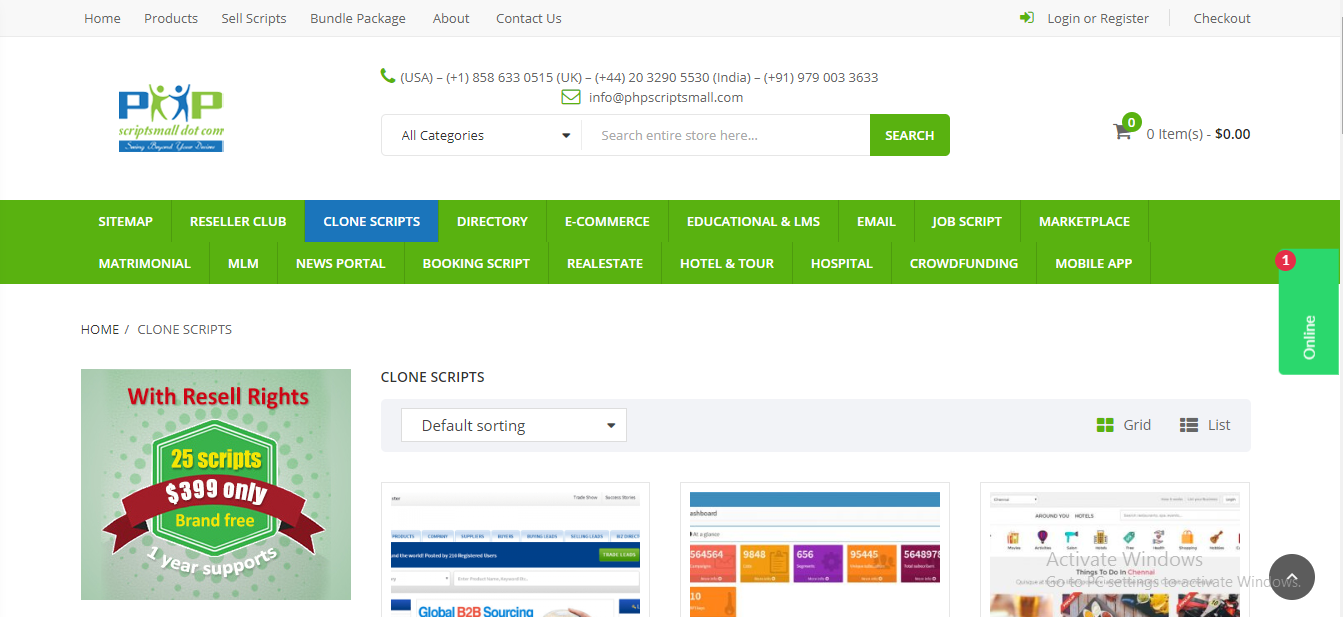The image size is (1343, 617).
Task: Open the MATRIMONIAL menu item
Action: [144, 262]
